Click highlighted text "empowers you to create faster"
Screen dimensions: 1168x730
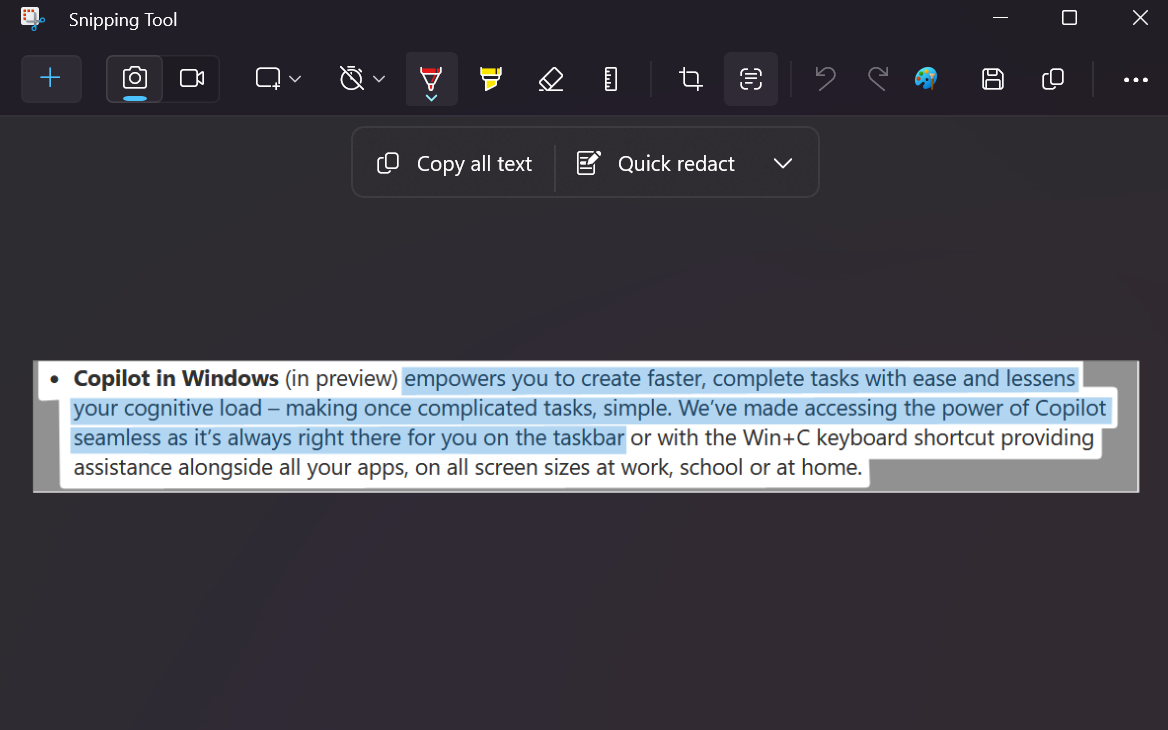point(555,378)
